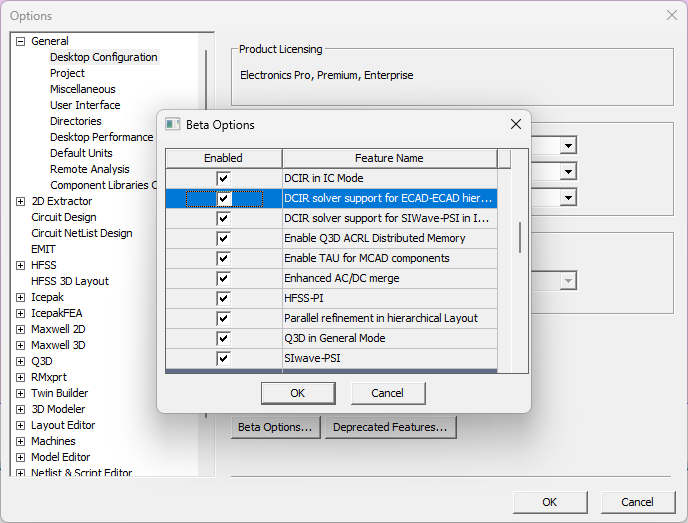Select Project under General
The image size is (688, 523).
pyautogui.click(x=67, y=73)
